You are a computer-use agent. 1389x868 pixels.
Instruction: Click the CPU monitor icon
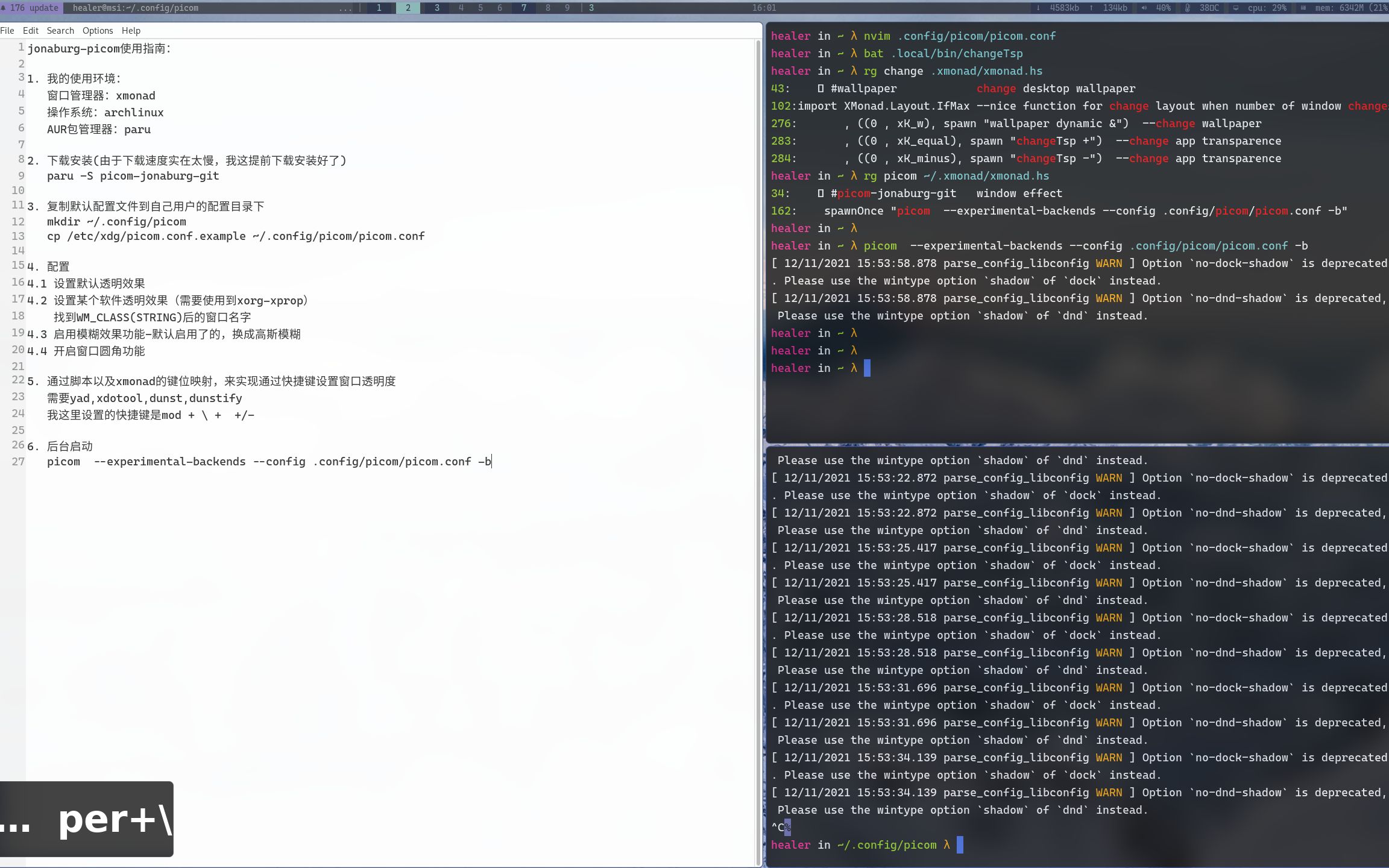coord(1236,8)
